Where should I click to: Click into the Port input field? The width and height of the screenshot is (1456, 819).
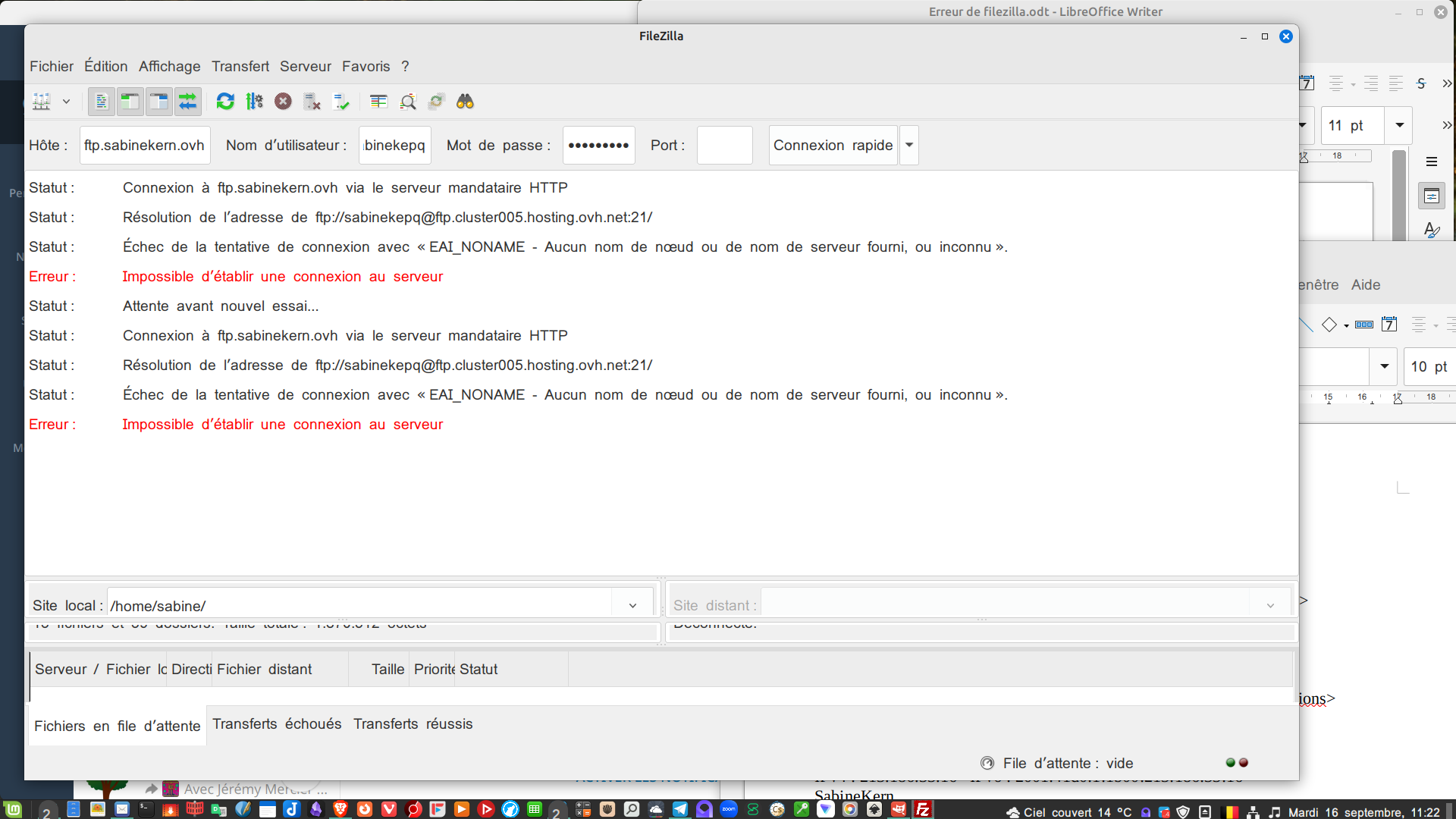tap(724, 145)
